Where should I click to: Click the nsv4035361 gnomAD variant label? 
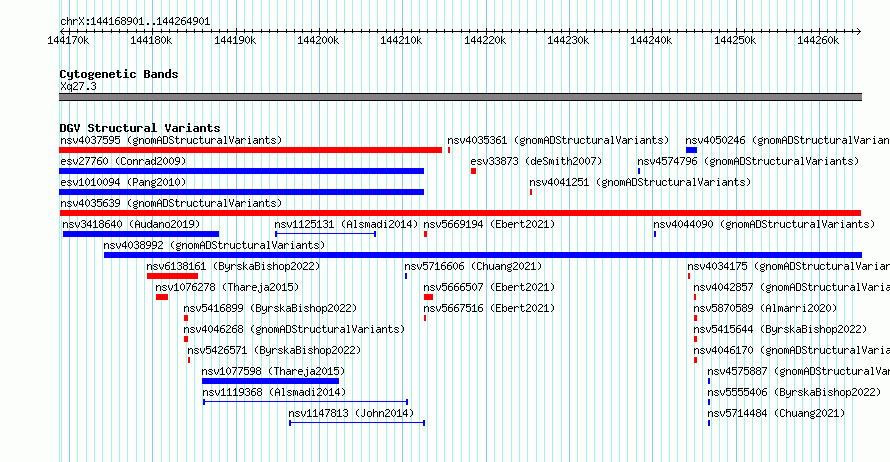[558, 140]
